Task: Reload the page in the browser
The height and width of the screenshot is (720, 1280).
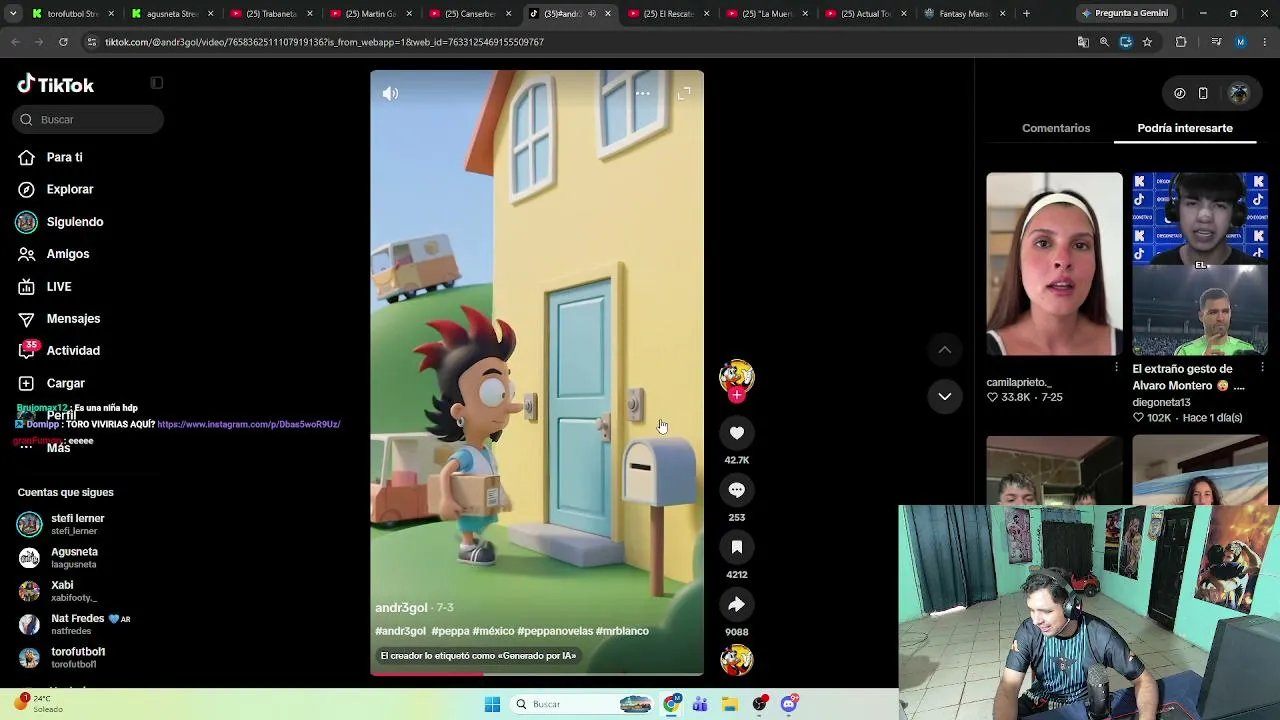Action: click(63, 42)
